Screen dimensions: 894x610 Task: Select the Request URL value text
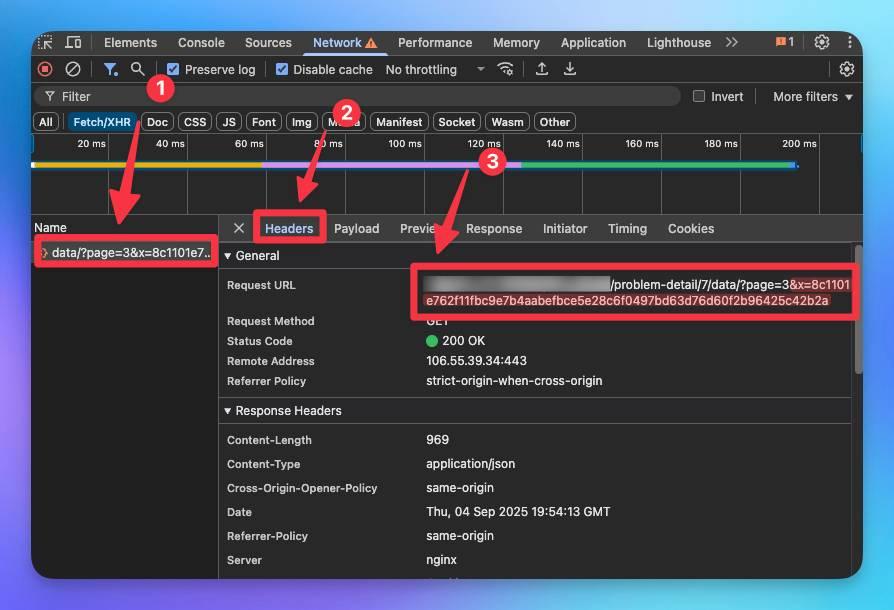pos(638,292)
